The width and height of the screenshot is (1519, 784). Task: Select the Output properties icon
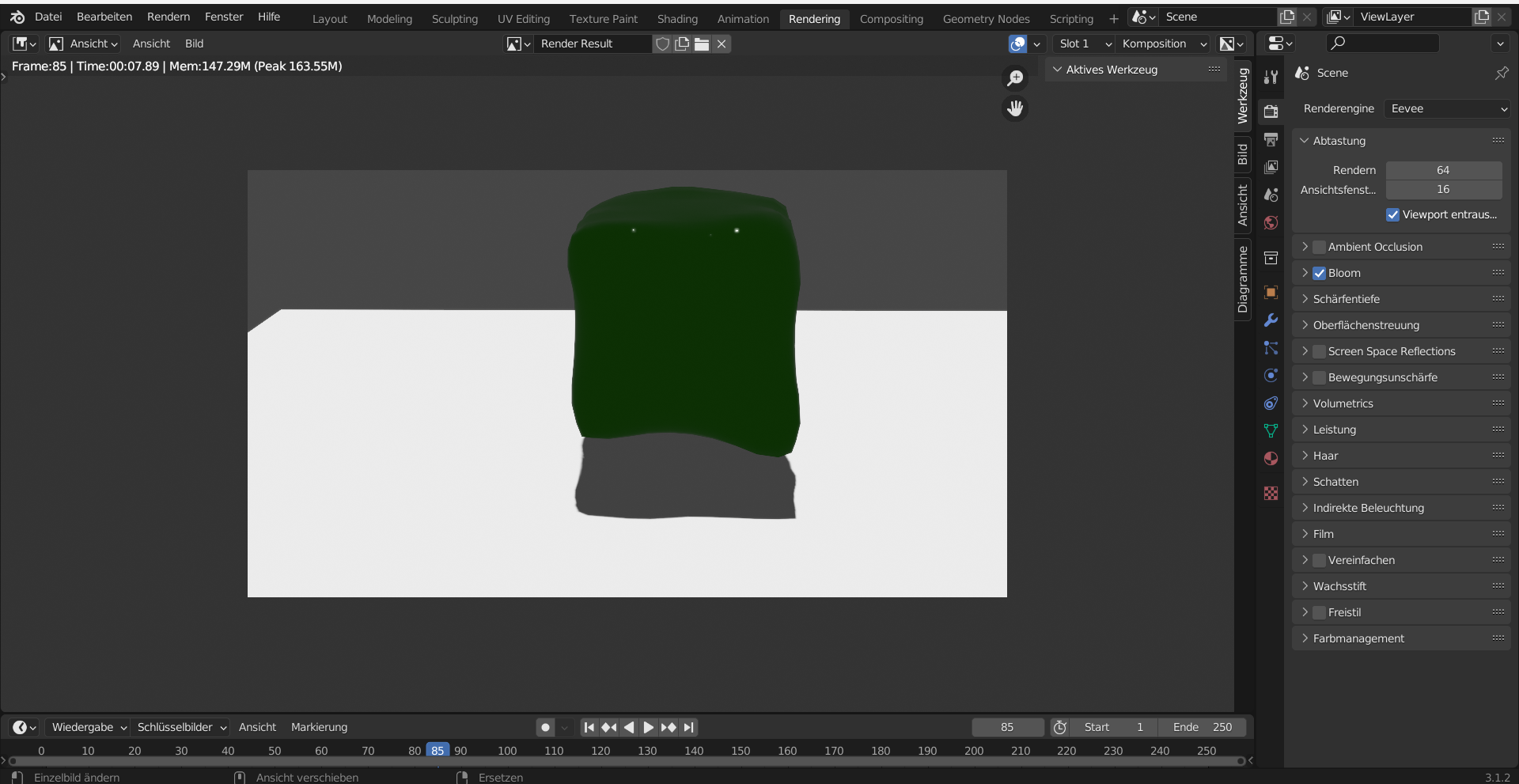pos(1271,138)
